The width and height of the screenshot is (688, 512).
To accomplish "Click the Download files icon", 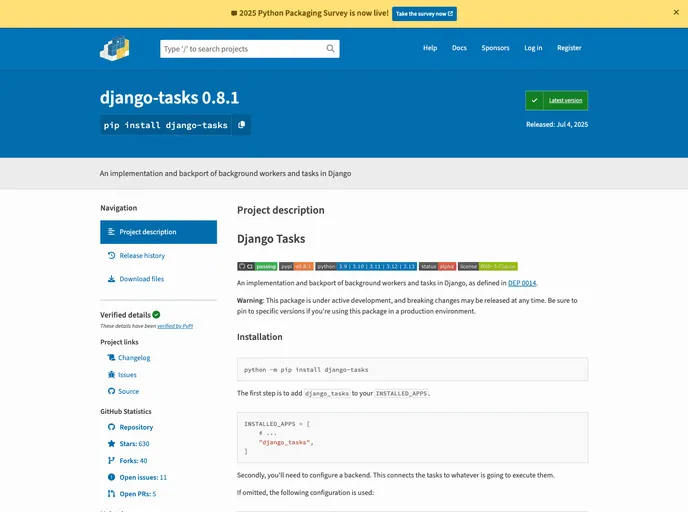I will tap(111, 279).
